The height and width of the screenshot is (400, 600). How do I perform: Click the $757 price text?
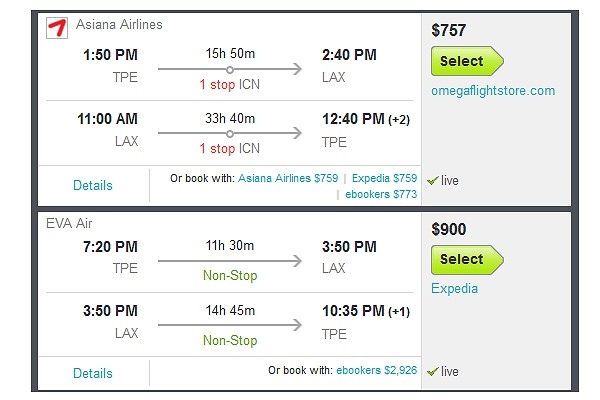click(x=449, y=31)
